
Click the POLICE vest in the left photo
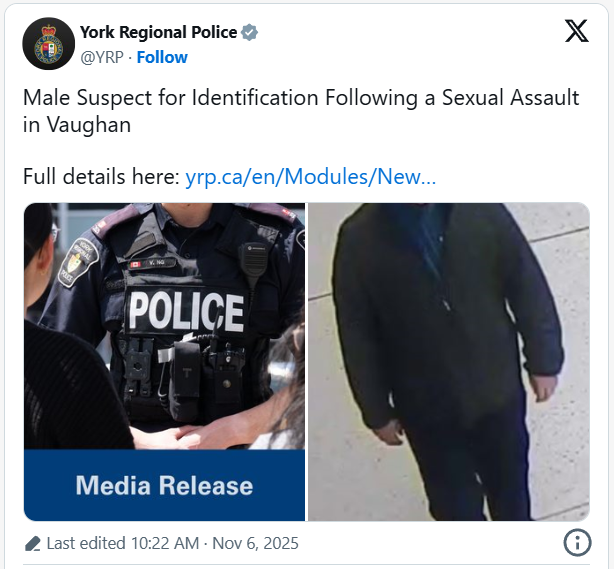coord(186,312)
